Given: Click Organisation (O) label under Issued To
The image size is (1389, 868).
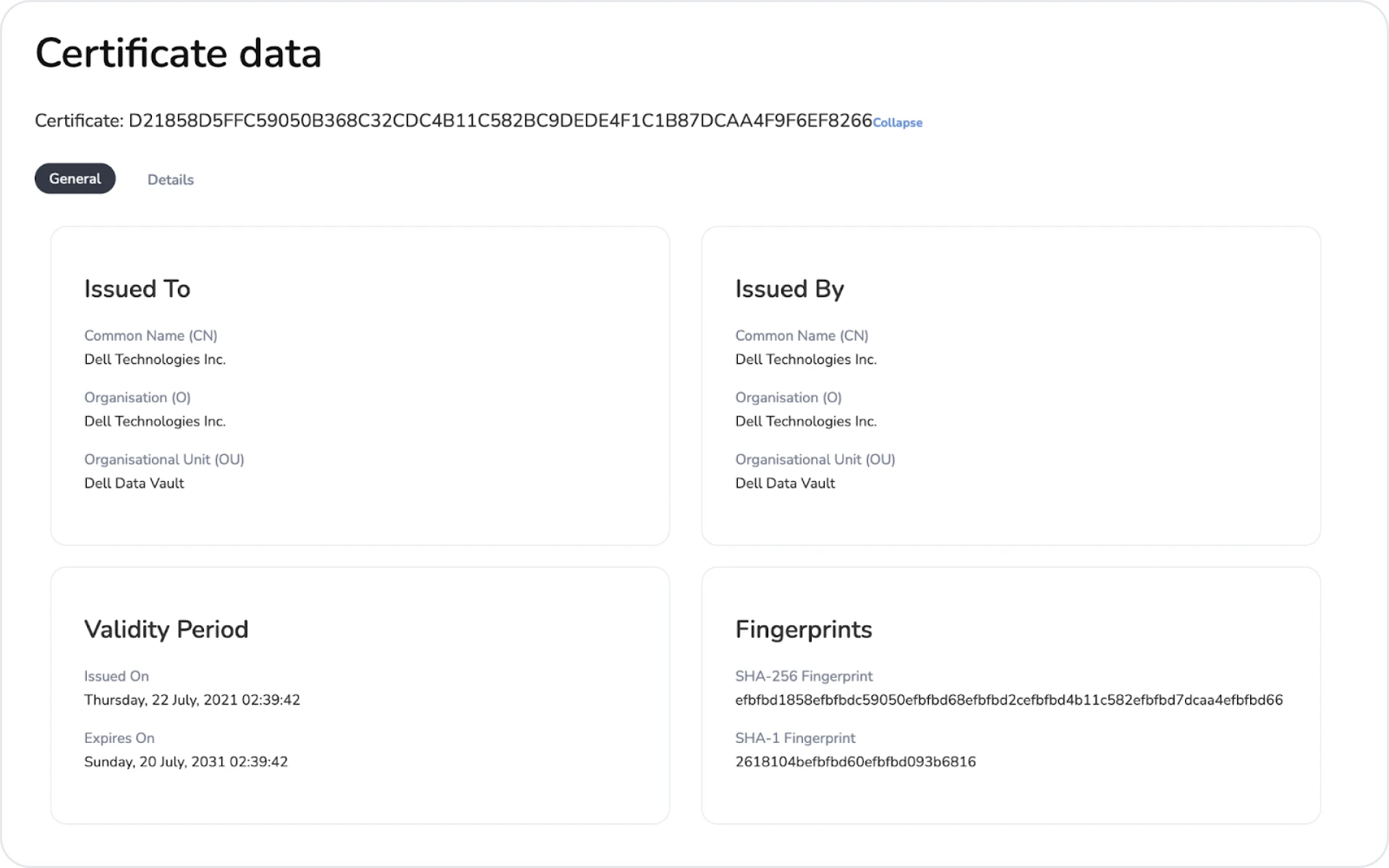Looking at the screenshot, I should pos(137,398).
